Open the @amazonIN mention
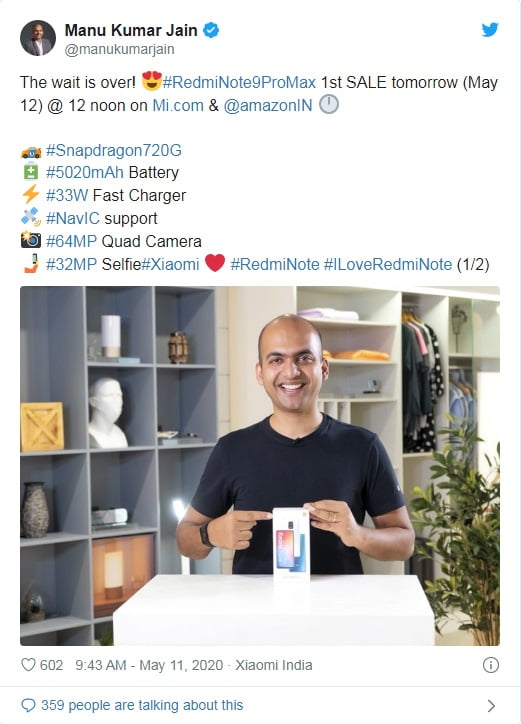 click(268, 105)
